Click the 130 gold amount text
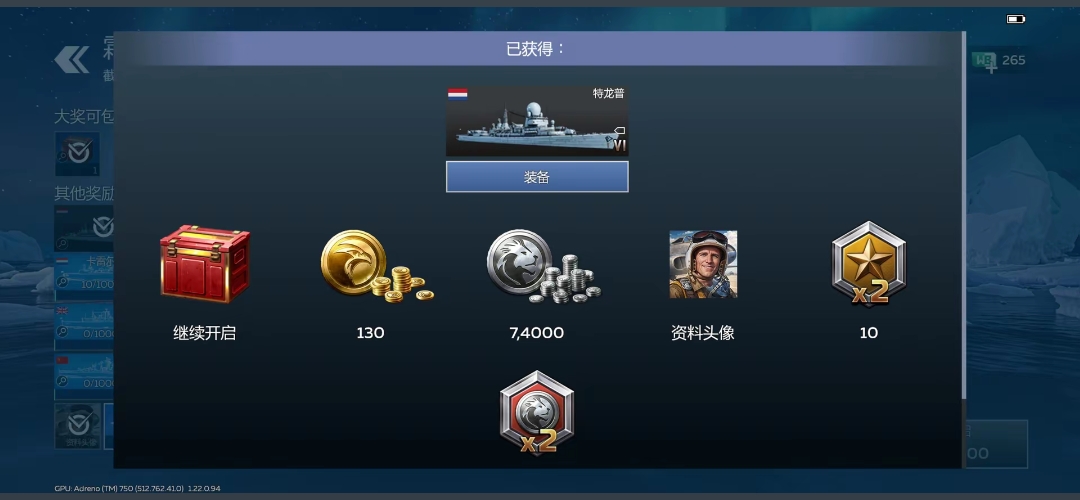 [x=371, y=333]
